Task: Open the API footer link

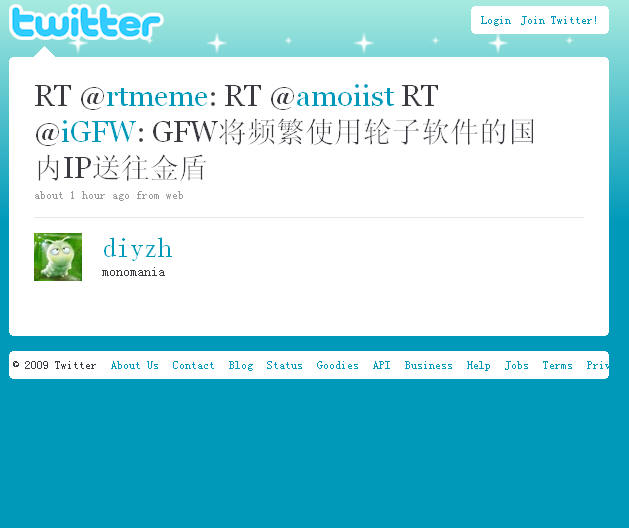Action: [381, 365]
